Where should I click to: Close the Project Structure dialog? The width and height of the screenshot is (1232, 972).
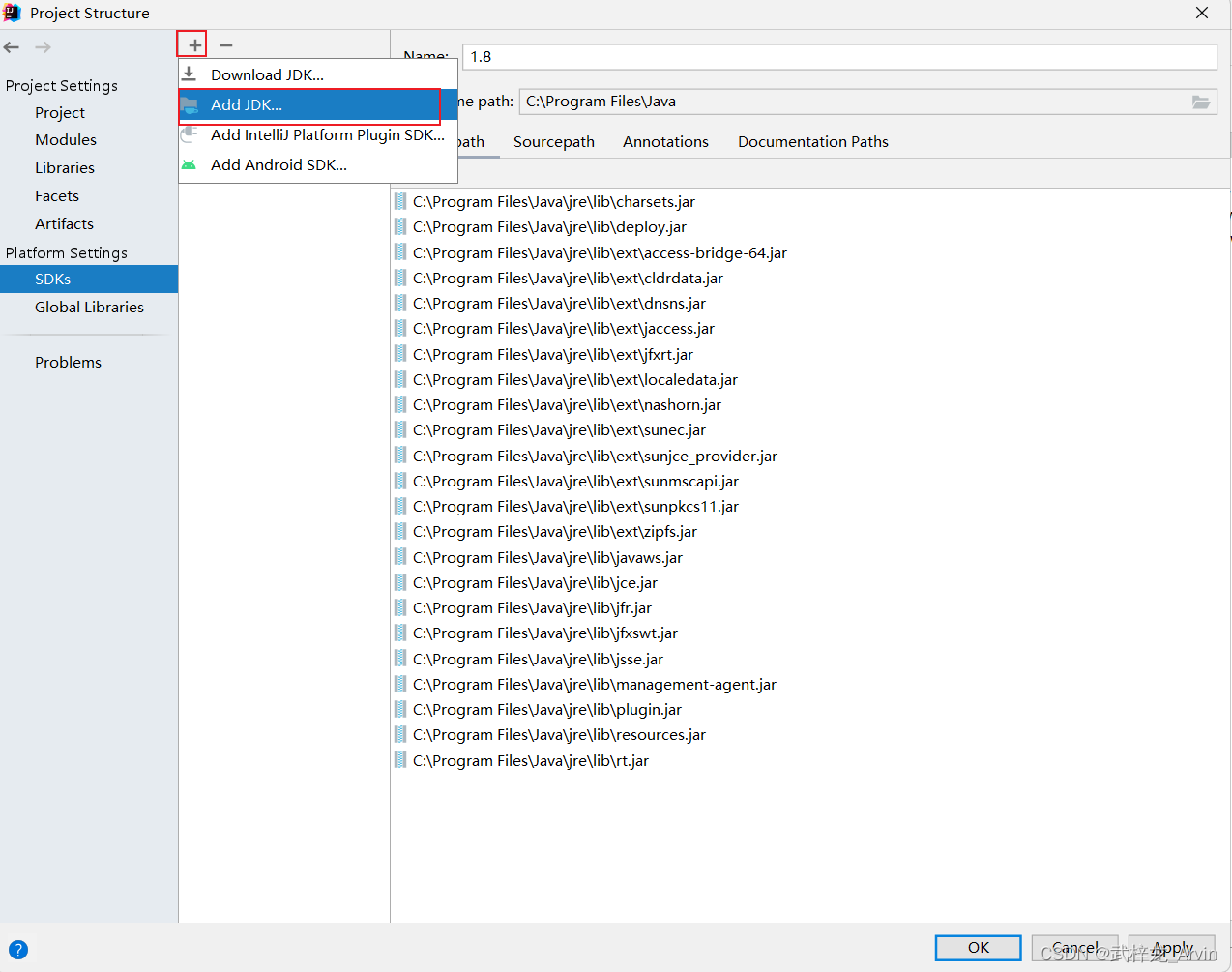coord(1202,13)
